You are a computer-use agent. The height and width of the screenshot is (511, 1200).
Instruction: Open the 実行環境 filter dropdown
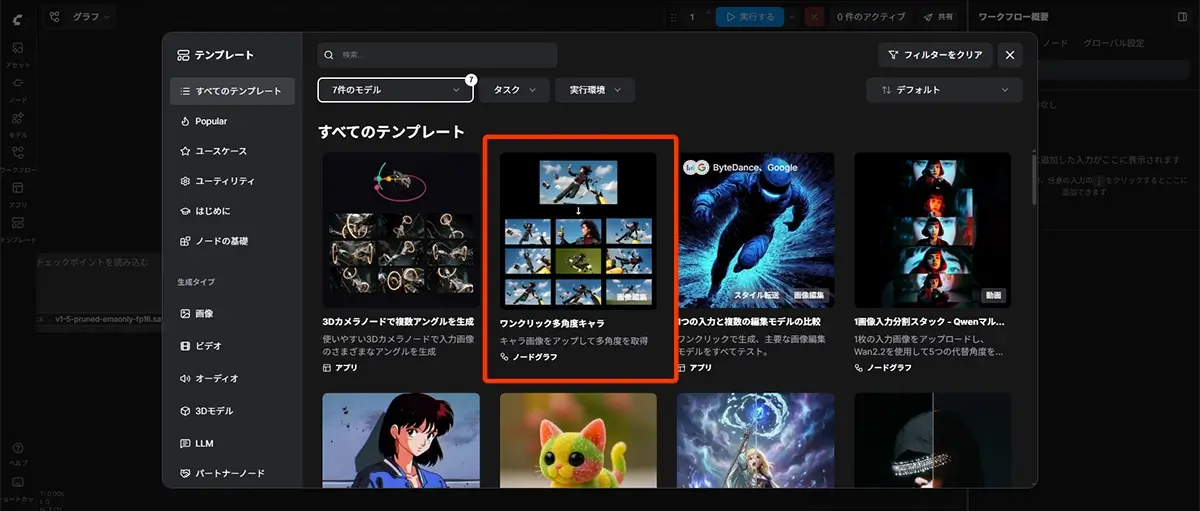click(595, 90)
